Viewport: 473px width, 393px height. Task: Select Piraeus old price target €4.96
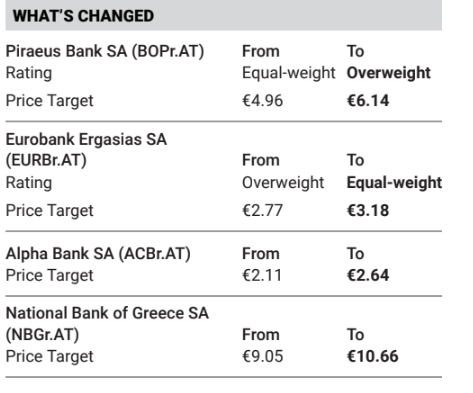click(263, 101)
